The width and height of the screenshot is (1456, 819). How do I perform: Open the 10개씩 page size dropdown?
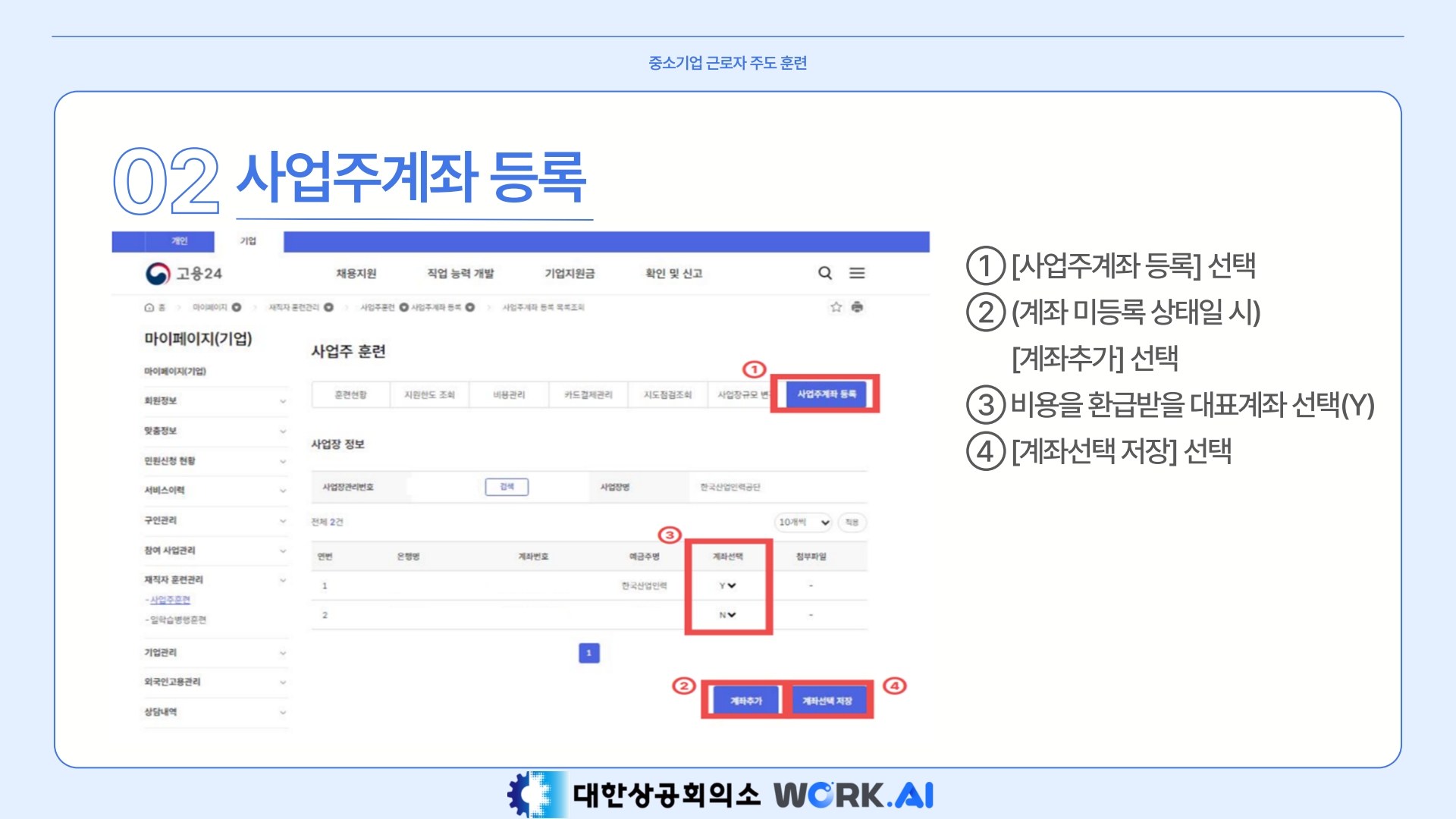point(804,522)
